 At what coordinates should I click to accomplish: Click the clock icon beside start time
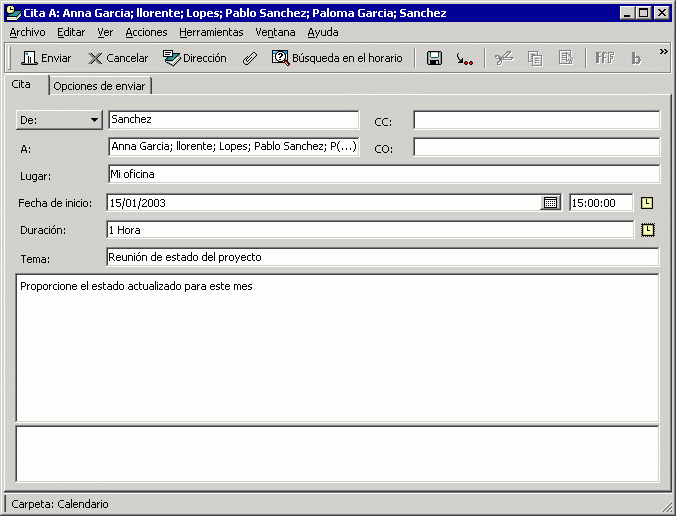pyautogui.click(x=647, y=203)
